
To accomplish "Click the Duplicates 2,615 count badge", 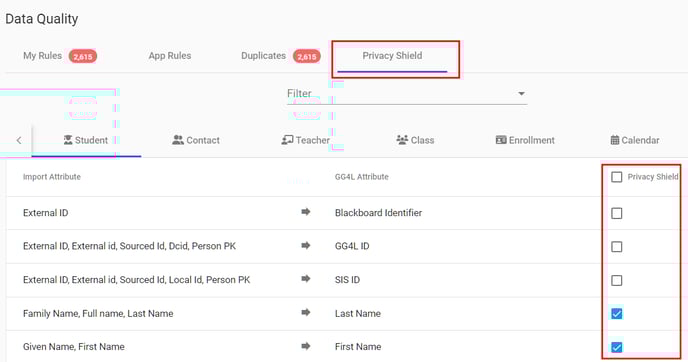I will [x=307, y=56].
